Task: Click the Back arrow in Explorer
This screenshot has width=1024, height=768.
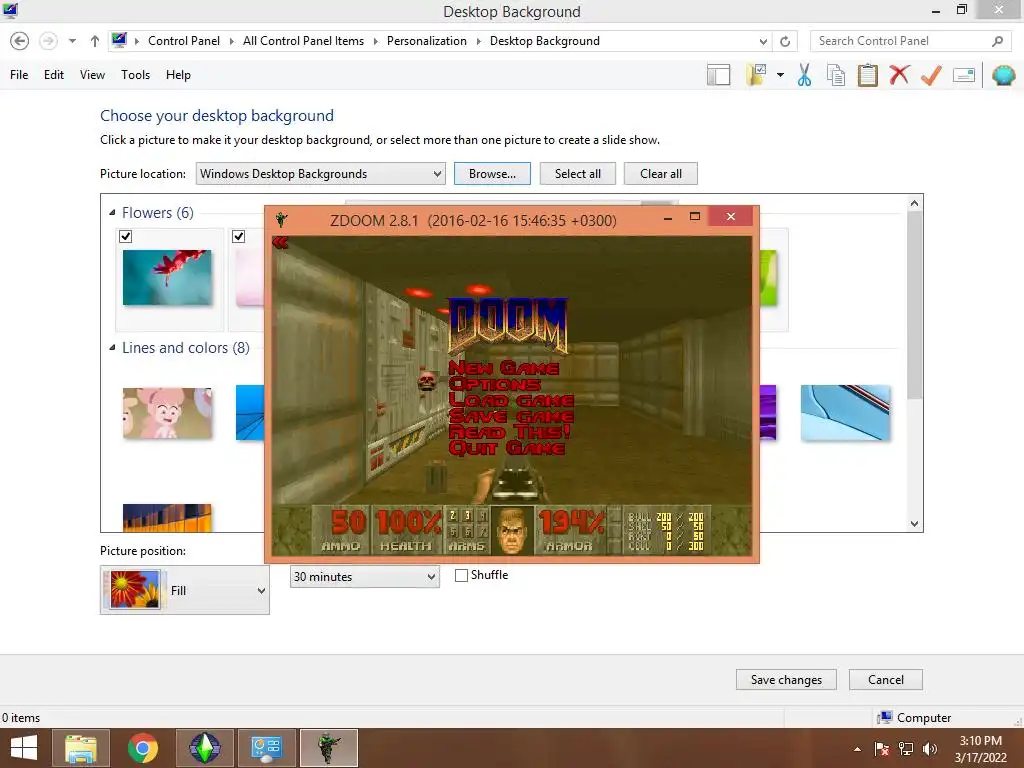Action: coord(20,41)
